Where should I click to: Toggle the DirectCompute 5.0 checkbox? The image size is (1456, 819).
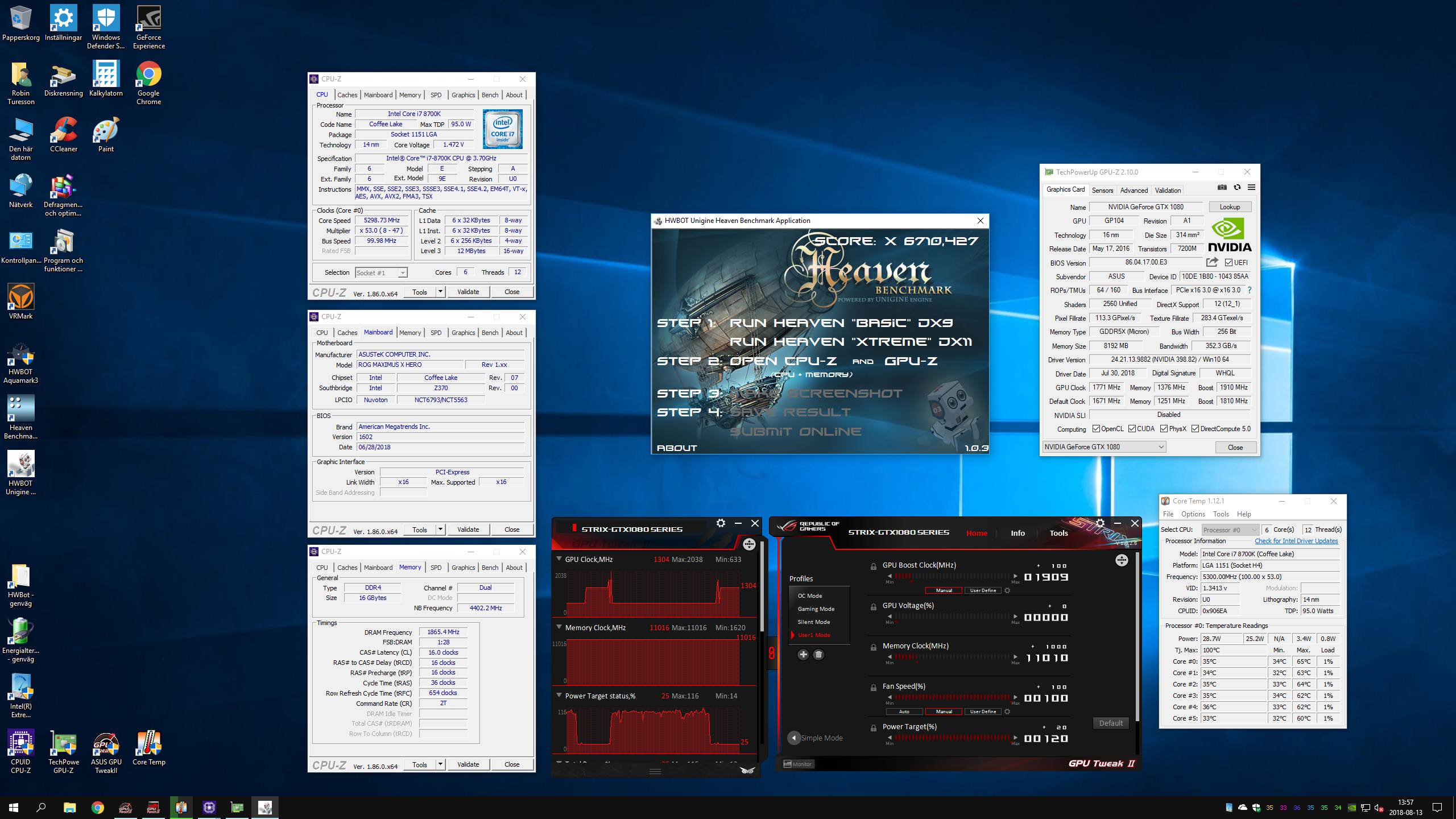point(1195,429)
